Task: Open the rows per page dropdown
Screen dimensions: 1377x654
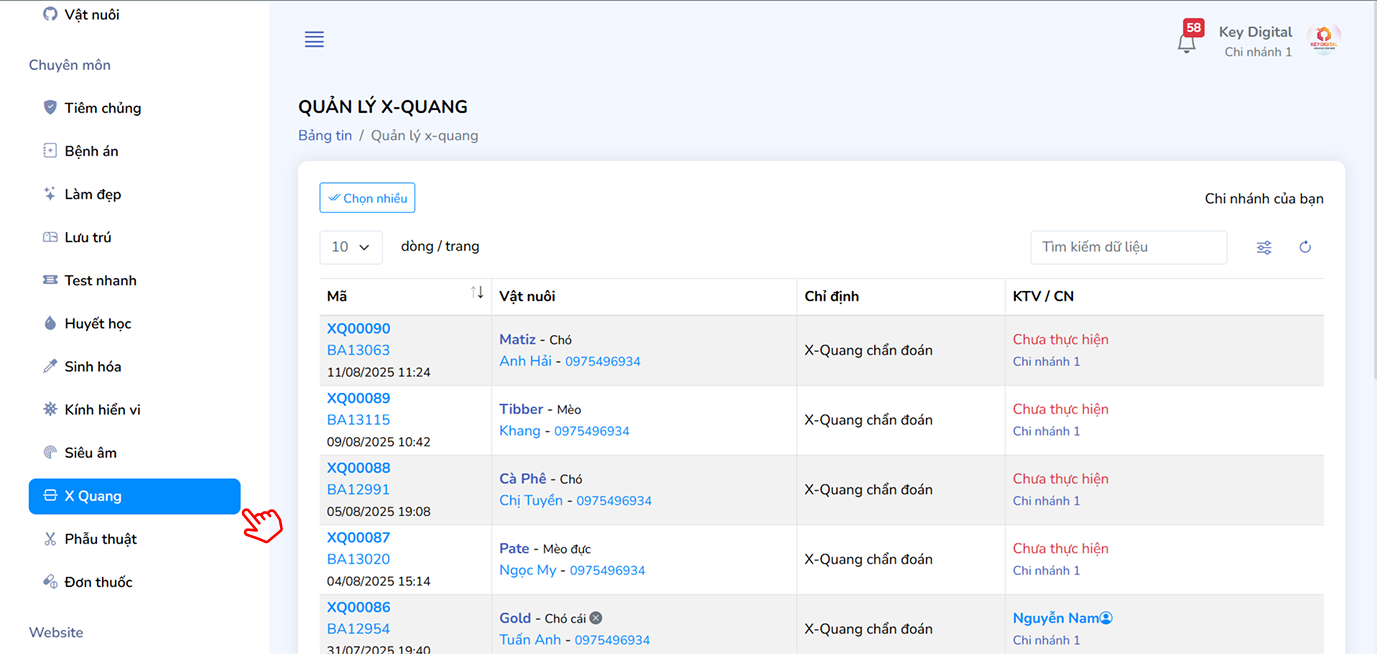Action: tap(351, 247)
